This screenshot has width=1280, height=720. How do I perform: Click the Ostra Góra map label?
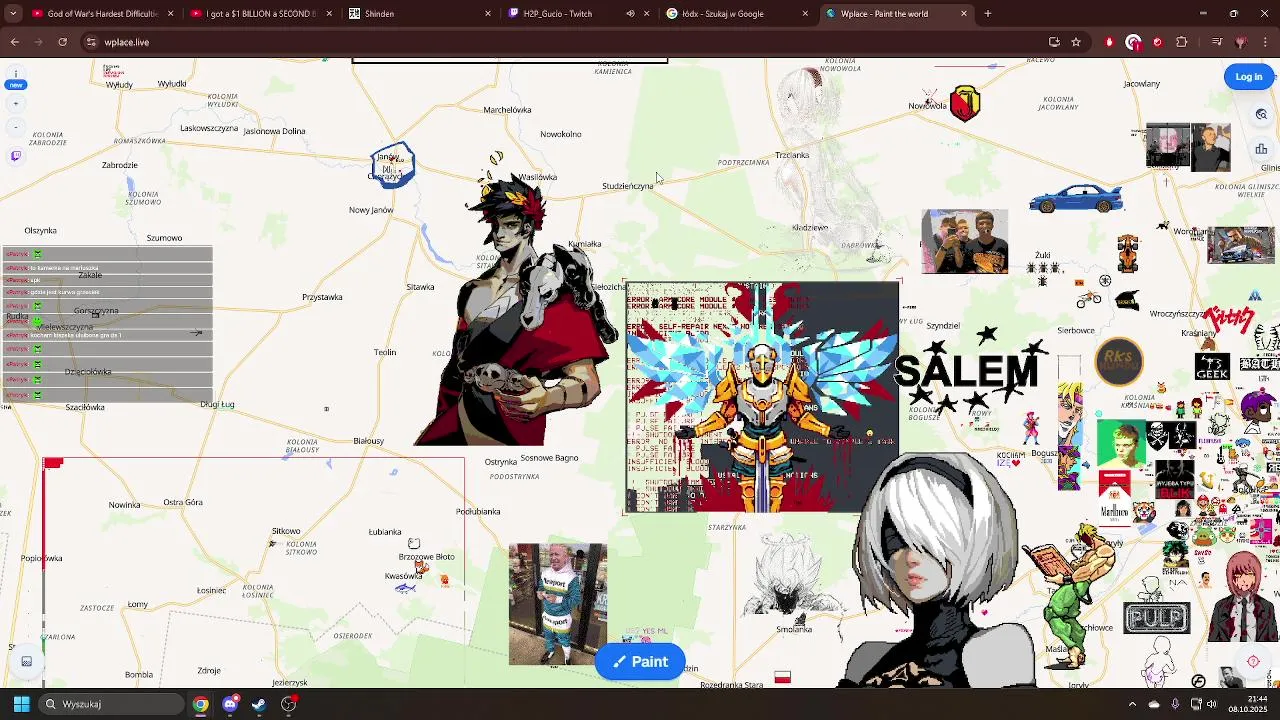(182, 503)
